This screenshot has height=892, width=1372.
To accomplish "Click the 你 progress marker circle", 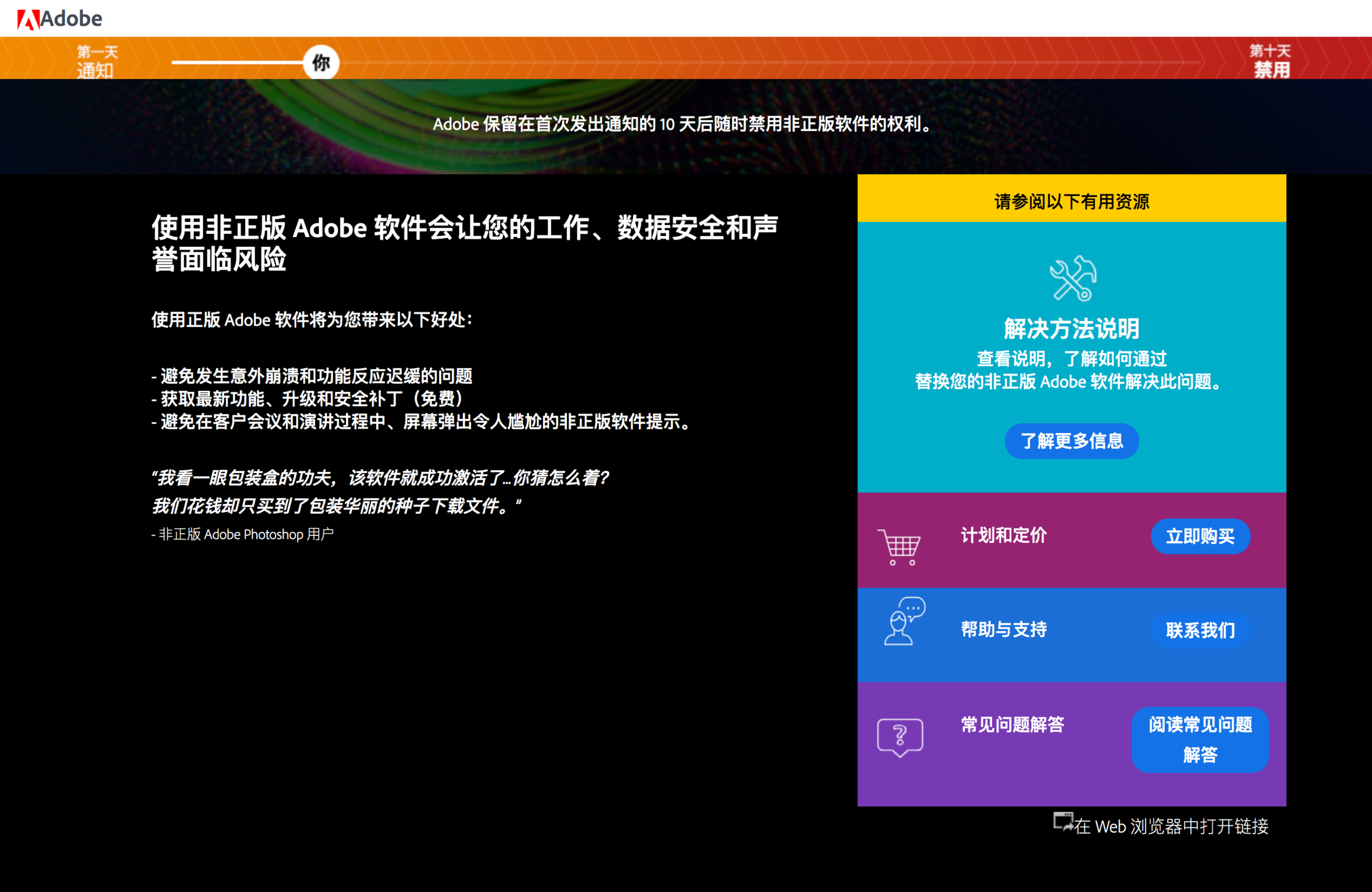I will pos(321,62).
